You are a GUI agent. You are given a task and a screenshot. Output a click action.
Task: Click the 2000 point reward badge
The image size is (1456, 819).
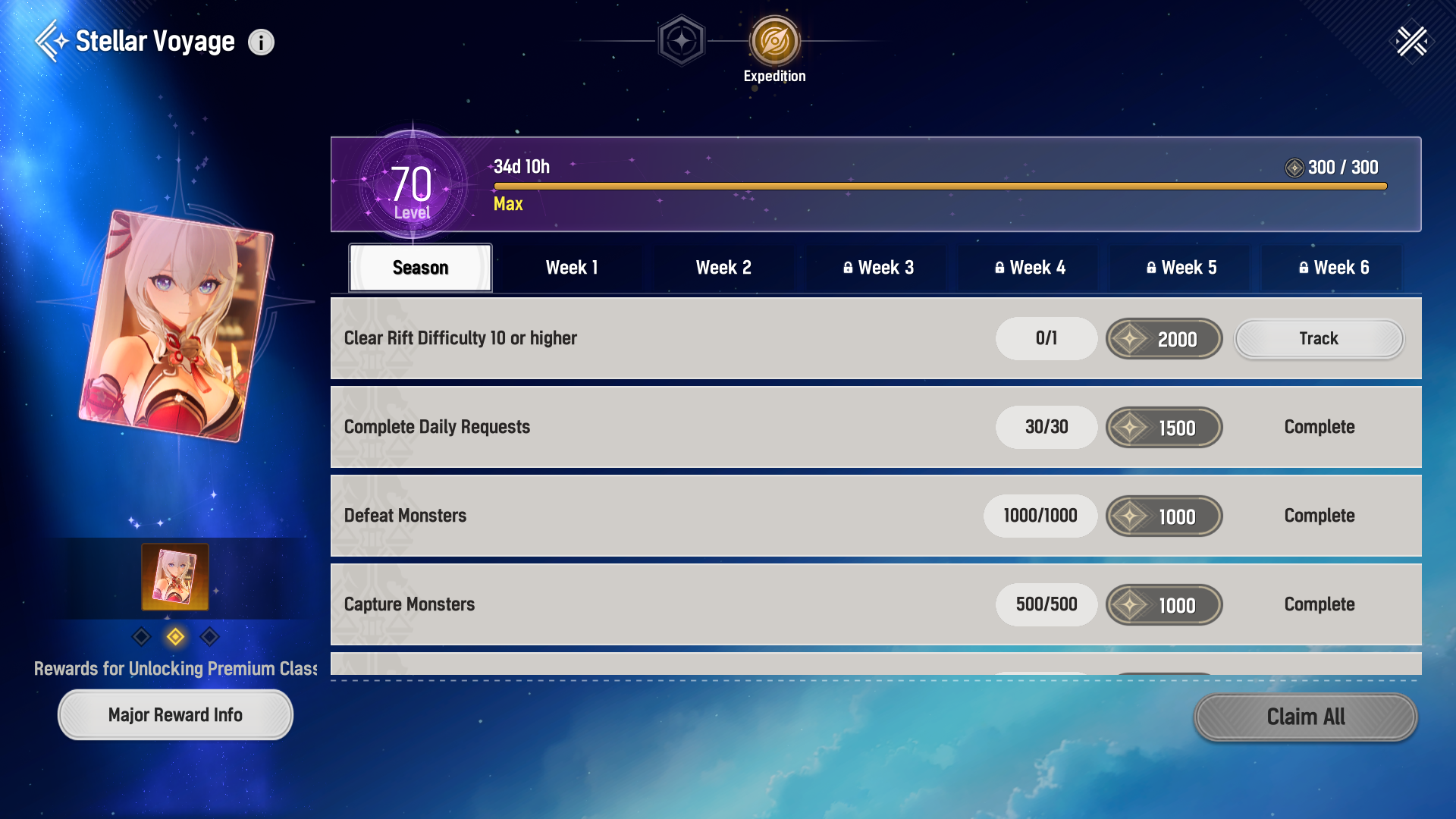1163,339
